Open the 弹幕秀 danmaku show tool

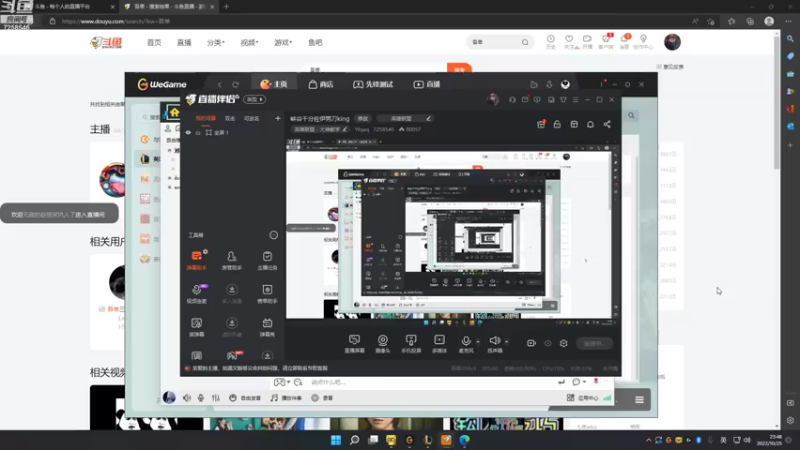tap(267, 327)
